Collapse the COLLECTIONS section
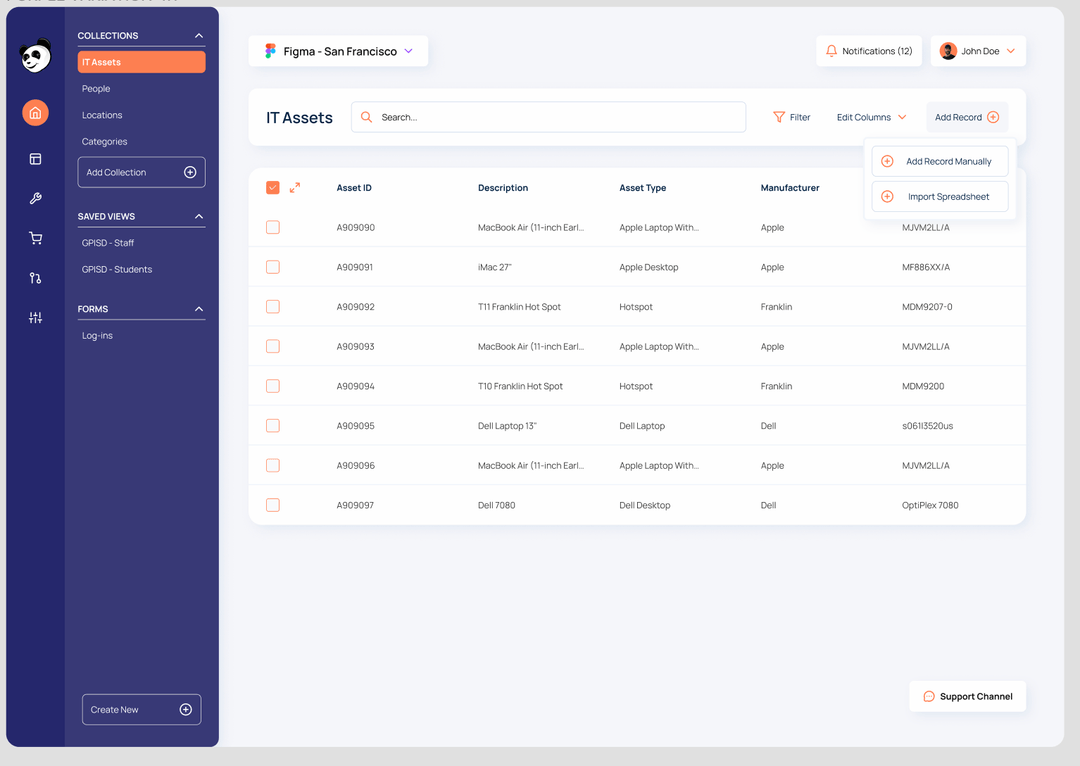Image resolution: width=1080 pixels, height=766 pixels. 200,34
